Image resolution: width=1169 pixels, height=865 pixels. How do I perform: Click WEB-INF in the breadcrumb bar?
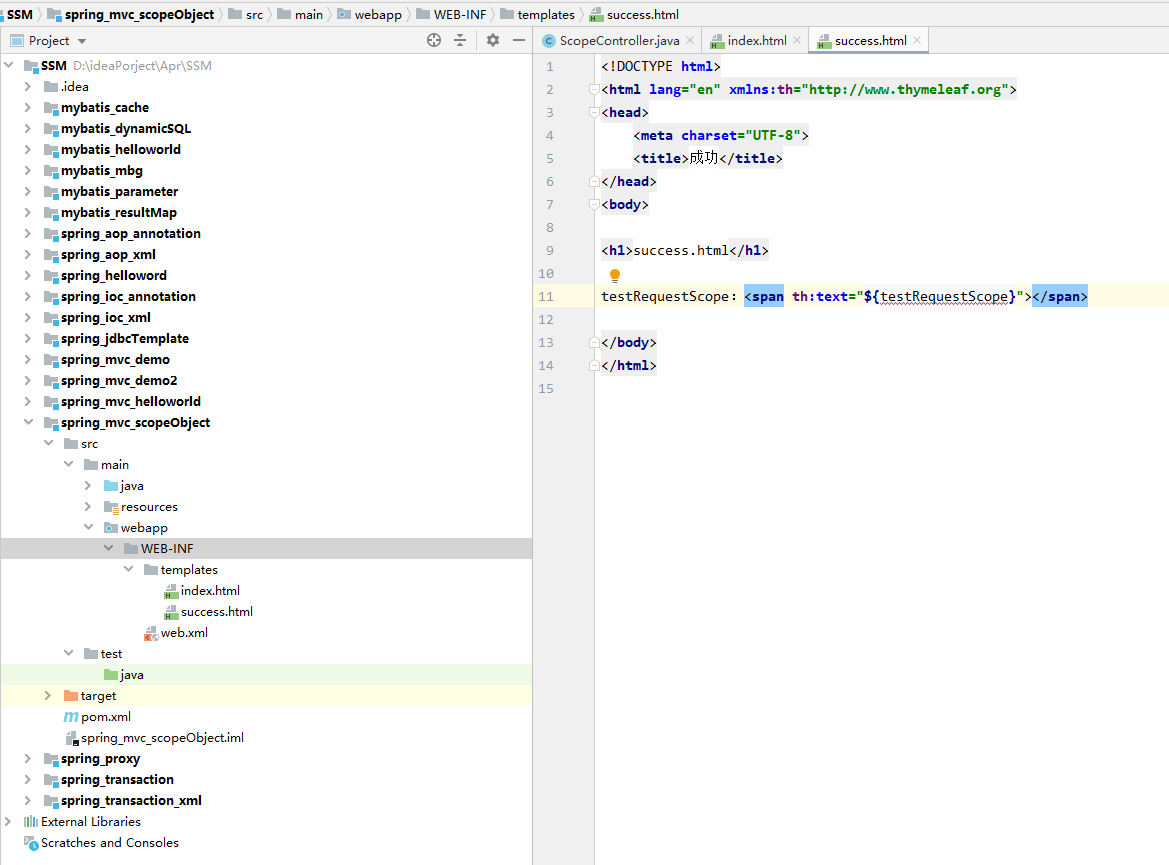(460, 15)
